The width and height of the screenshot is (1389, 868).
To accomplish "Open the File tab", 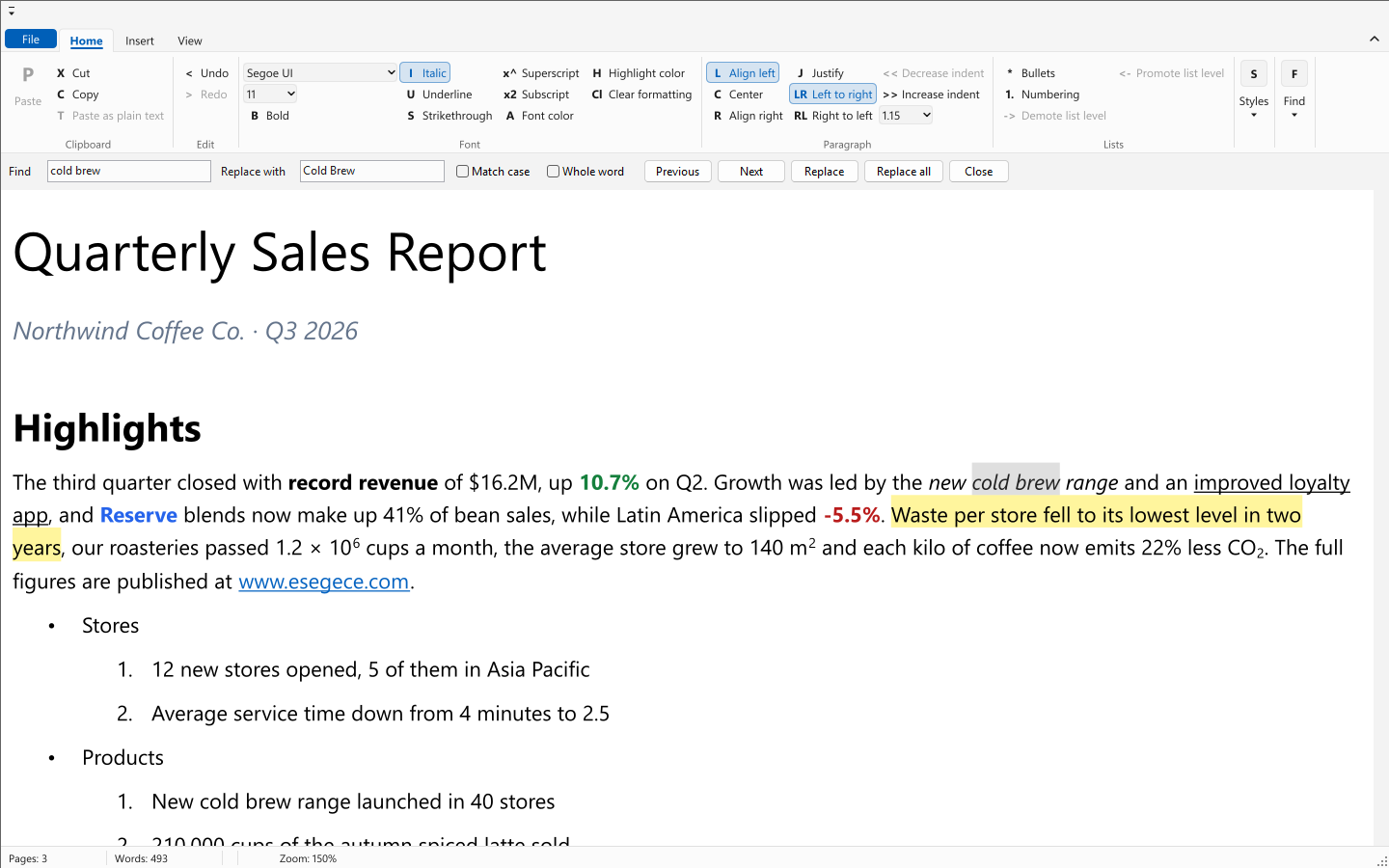I will (31, 40).
